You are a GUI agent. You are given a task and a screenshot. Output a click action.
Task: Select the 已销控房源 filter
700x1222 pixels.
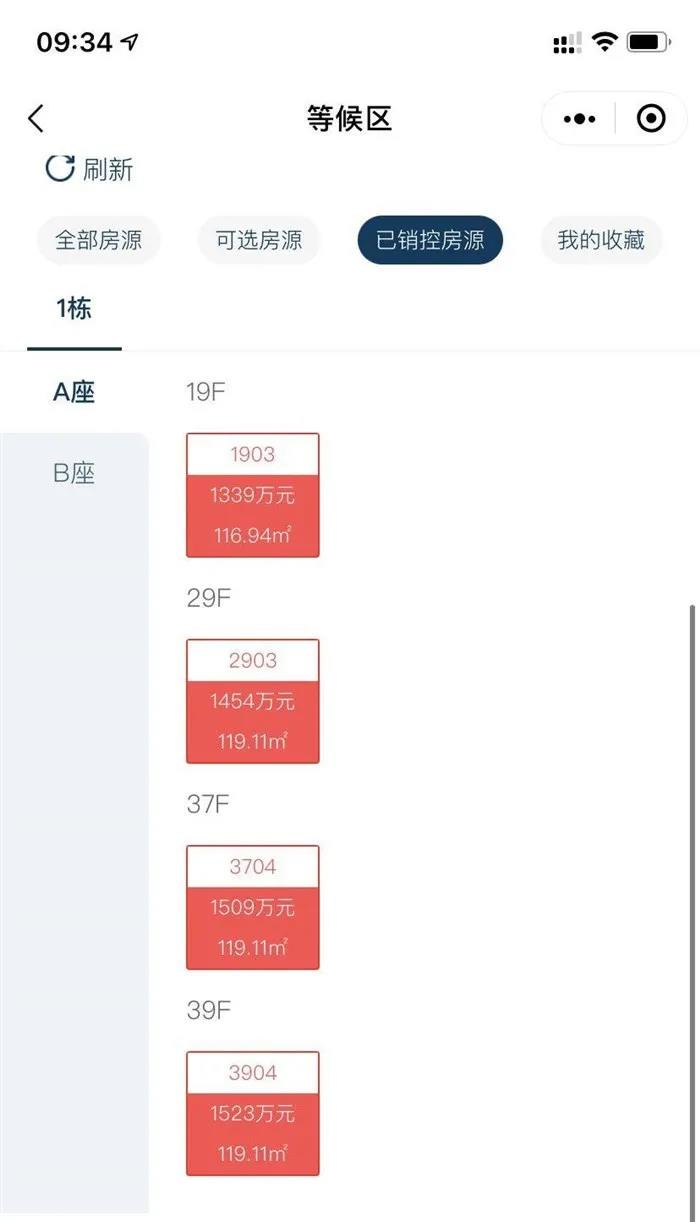point(430,240)
